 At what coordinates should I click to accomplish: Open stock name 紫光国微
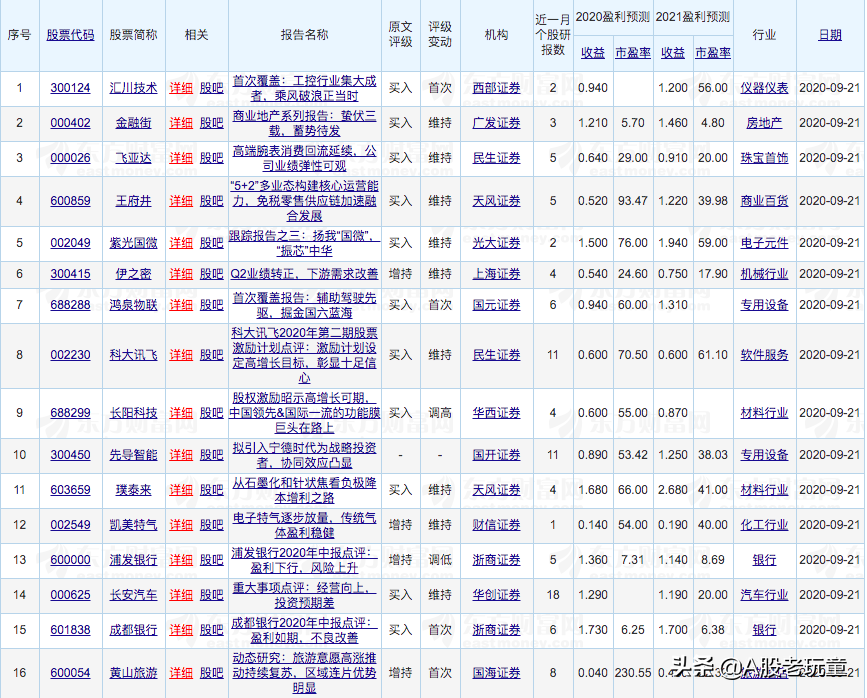point(133,243)
